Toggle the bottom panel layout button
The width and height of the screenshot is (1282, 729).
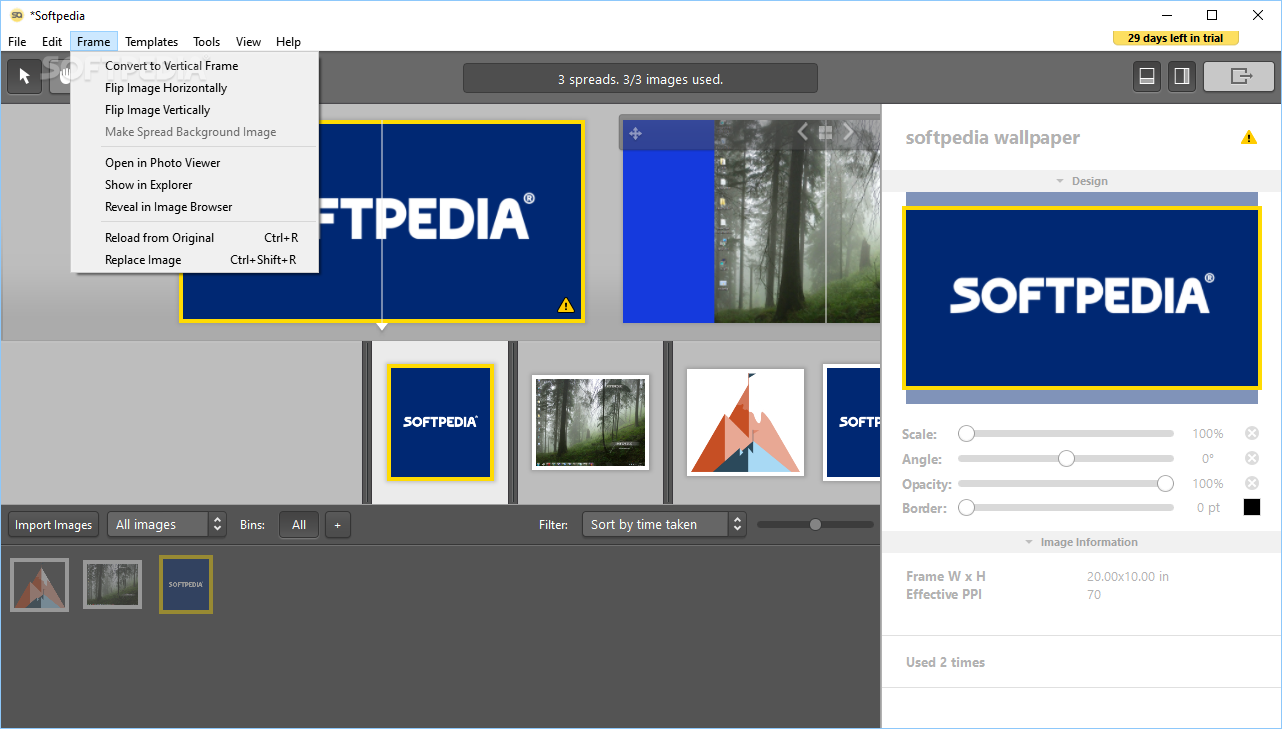click(x=1147, y=76)
